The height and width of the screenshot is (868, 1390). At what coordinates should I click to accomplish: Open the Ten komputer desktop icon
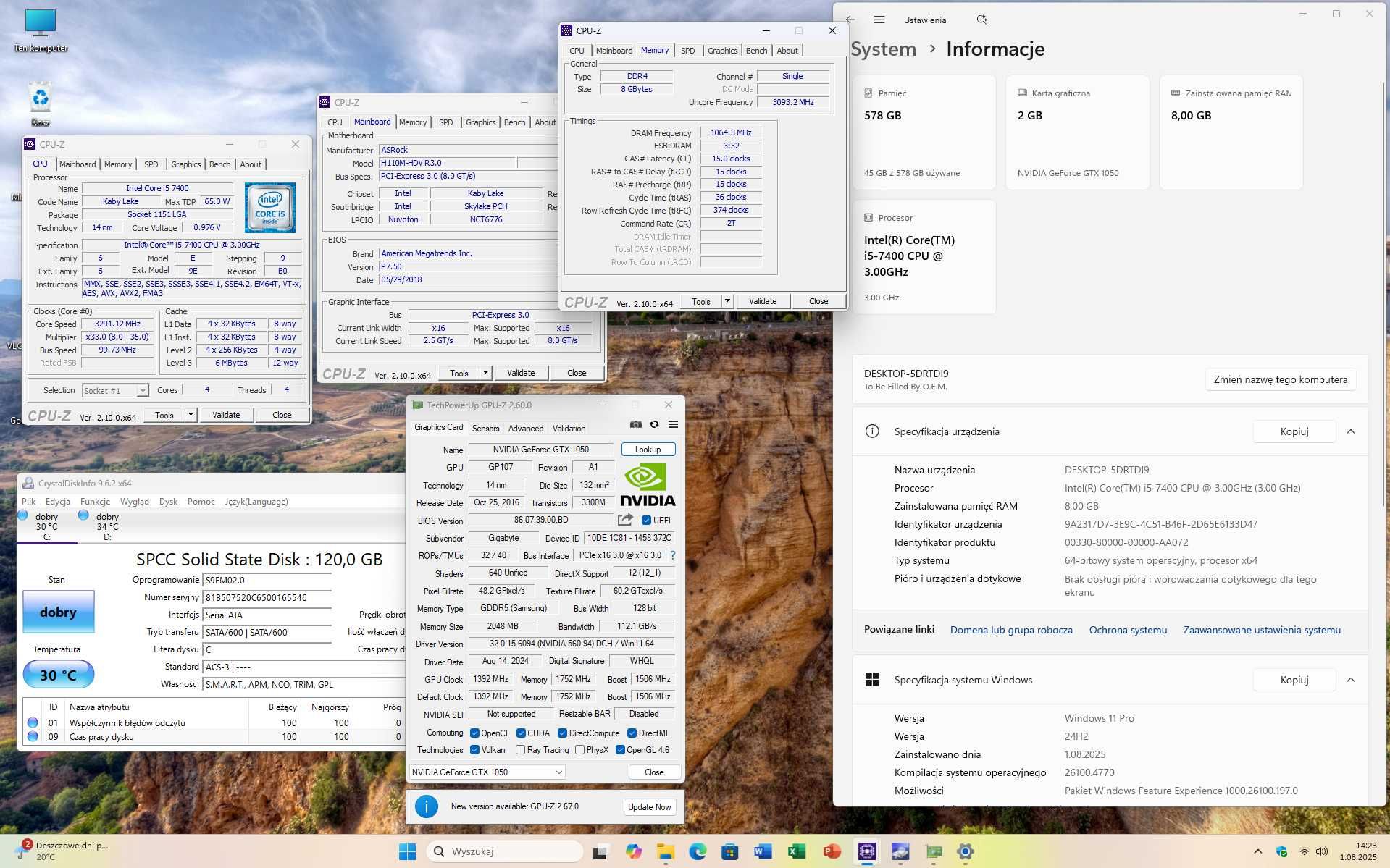tap(41, 30)
